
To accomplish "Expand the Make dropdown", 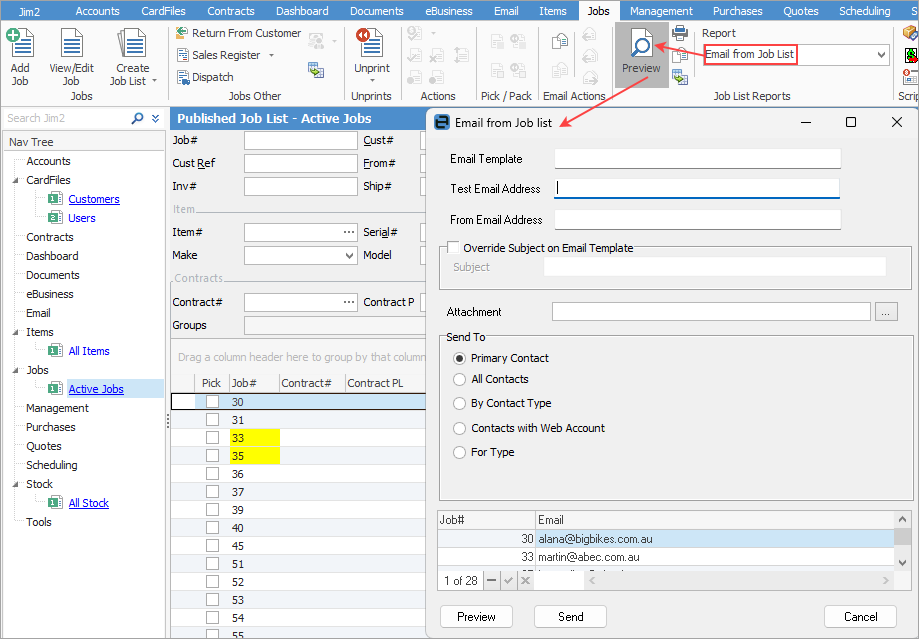I will point(349,256).
